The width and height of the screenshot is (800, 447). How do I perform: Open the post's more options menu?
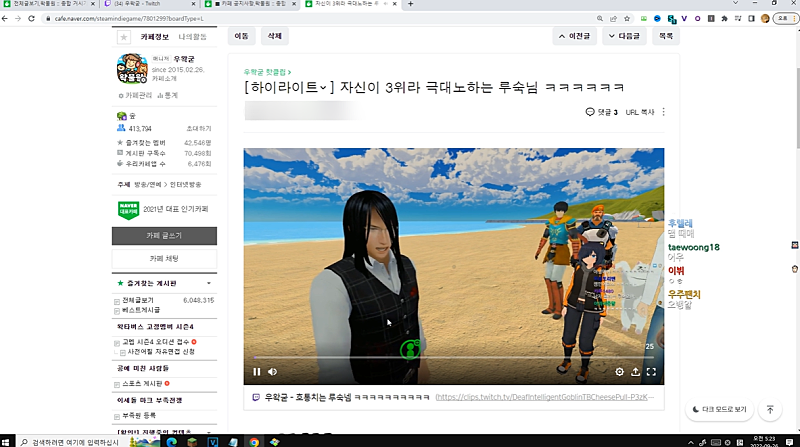tap(663, 112)
